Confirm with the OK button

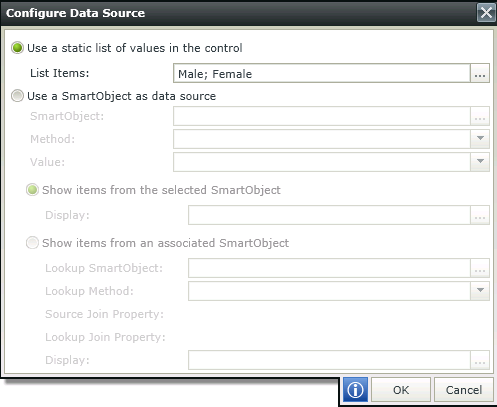401,390
